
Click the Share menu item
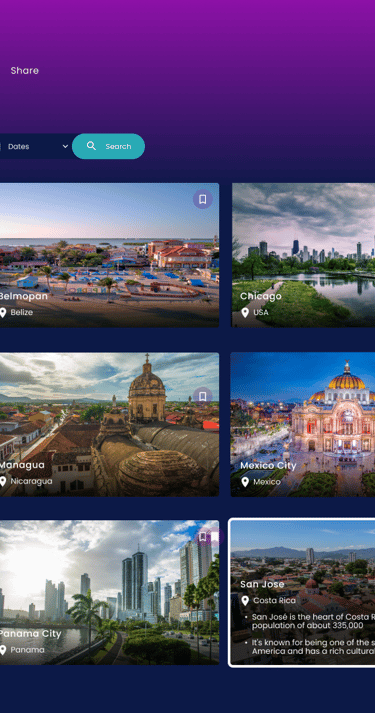click(25, 70)
